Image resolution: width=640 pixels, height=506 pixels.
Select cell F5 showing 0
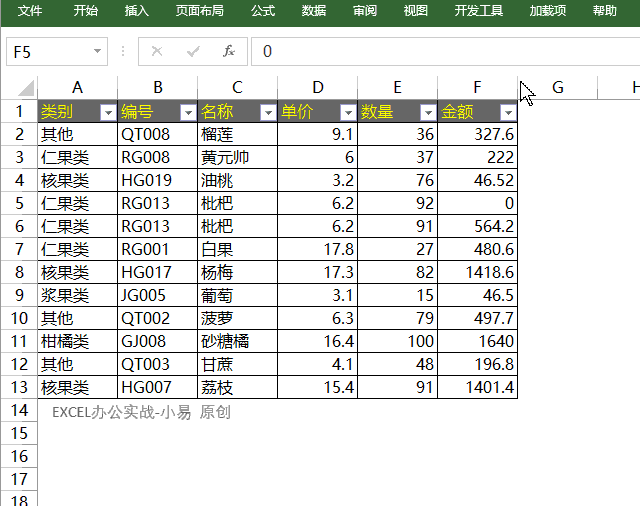point(478,203)
